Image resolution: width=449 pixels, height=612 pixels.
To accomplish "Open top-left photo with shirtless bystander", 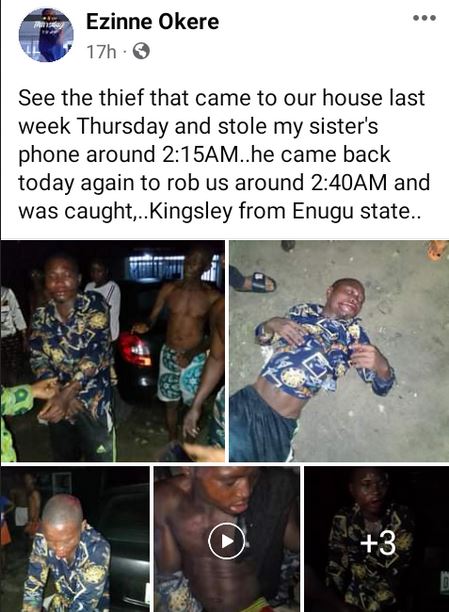I will point(112,351).
